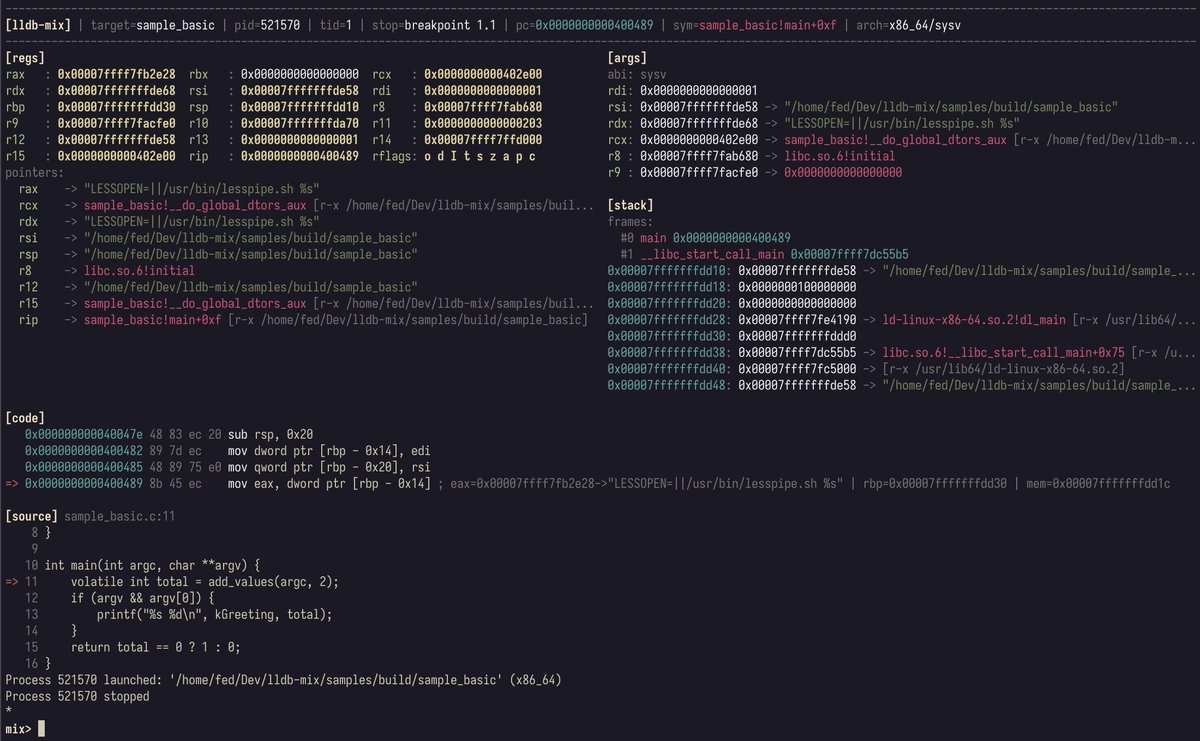Click the ld-linux-x86-64.so.2!dl_main symbol
Image resolution: width=1200 pixels, height=741 pixels.
[x=974, y=320]
